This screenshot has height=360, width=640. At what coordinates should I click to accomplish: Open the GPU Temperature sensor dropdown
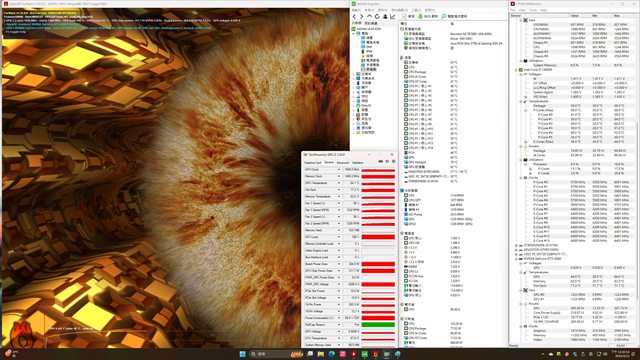point(338,183)
